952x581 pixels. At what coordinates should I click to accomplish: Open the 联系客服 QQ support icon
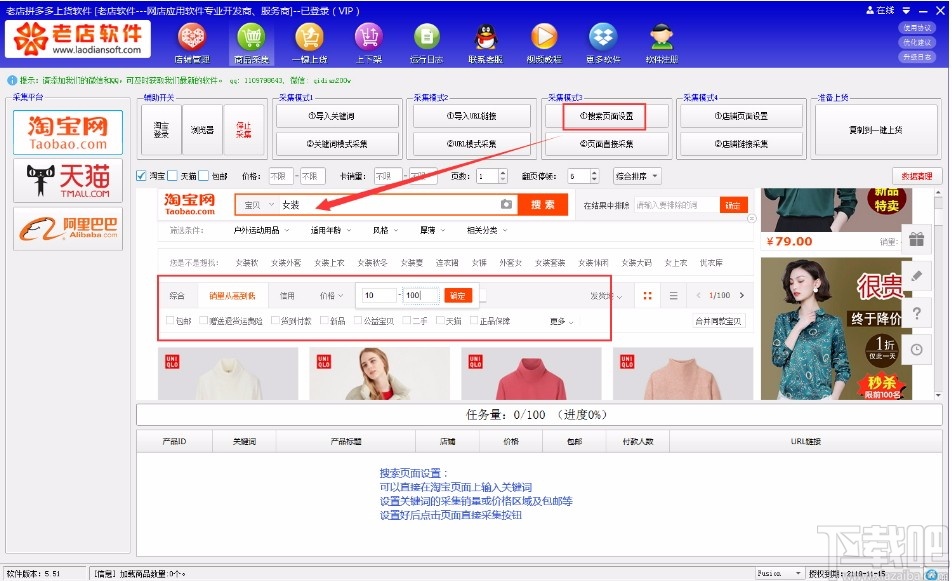[x=485, y=42]
